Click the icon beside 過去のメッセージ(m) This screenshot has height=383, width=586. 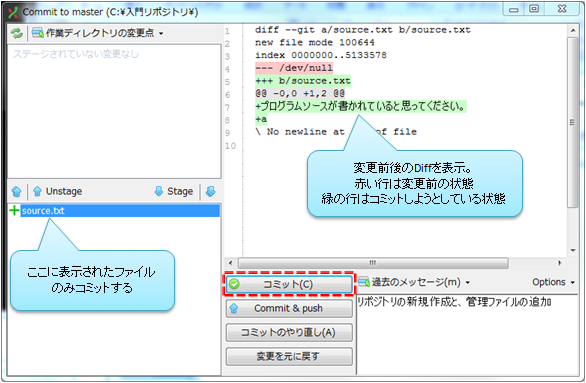[x=364, y=282]
